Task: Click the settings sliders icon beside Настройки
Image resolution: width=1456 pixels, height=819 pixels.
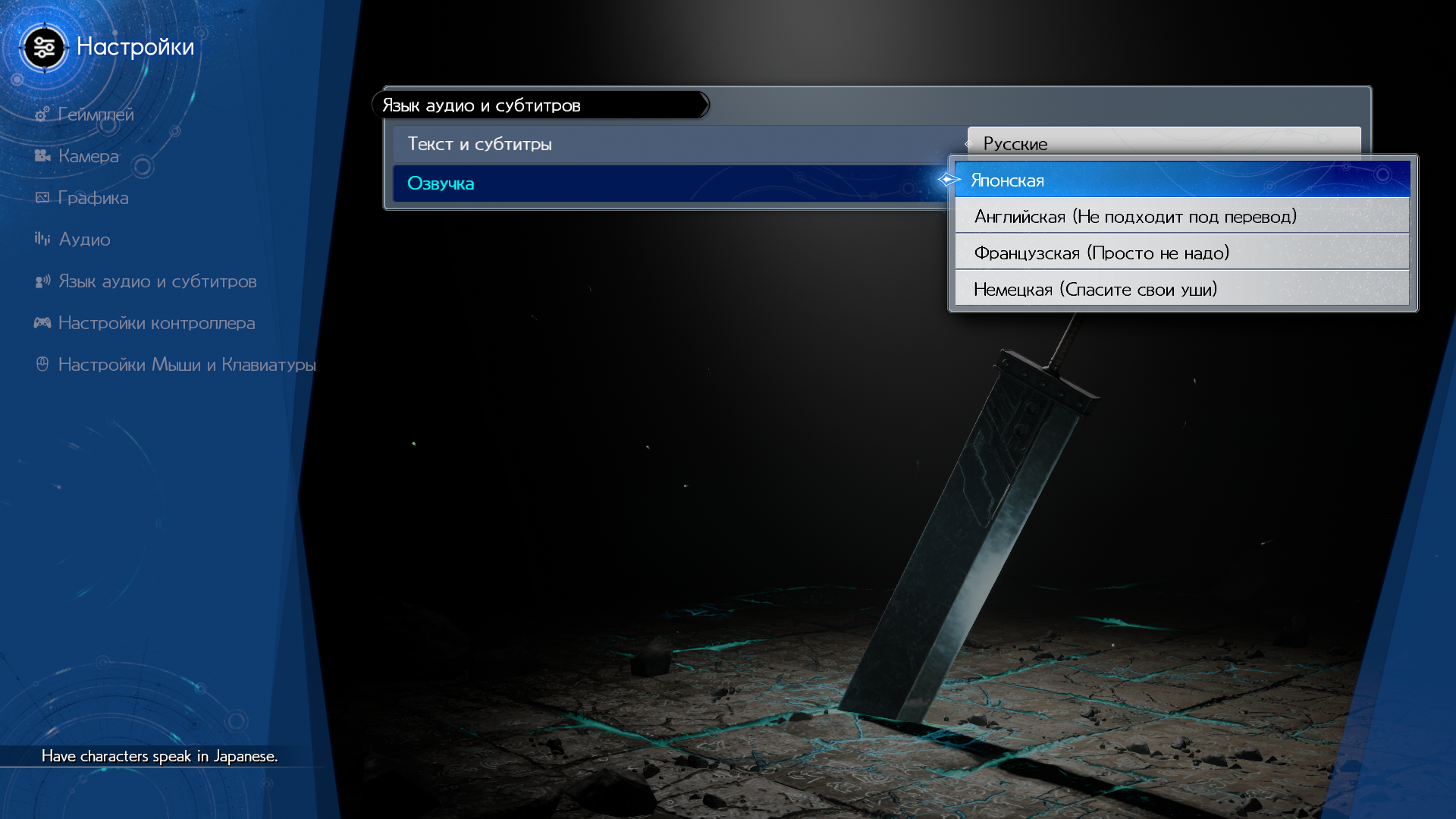Action: click(x=44, y=48)
